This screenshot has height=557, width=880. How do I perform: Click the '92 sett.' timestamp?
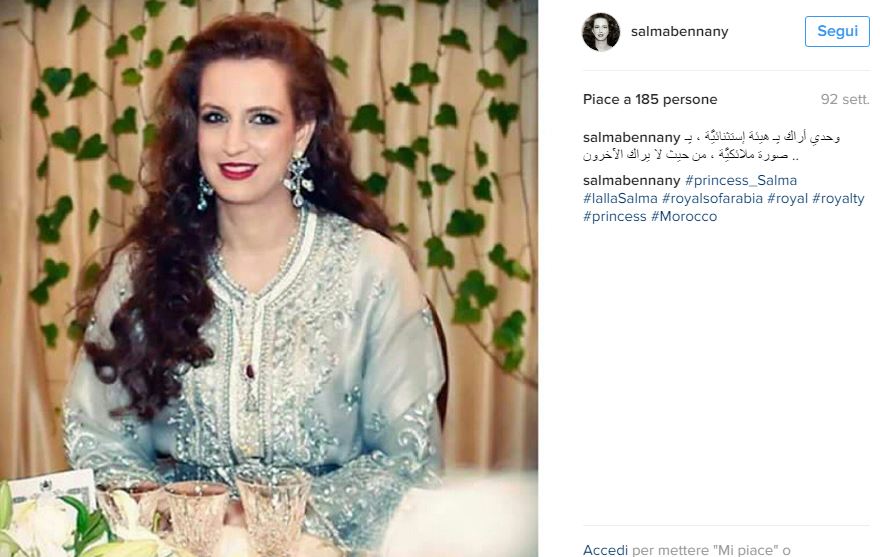pos(845,99)
